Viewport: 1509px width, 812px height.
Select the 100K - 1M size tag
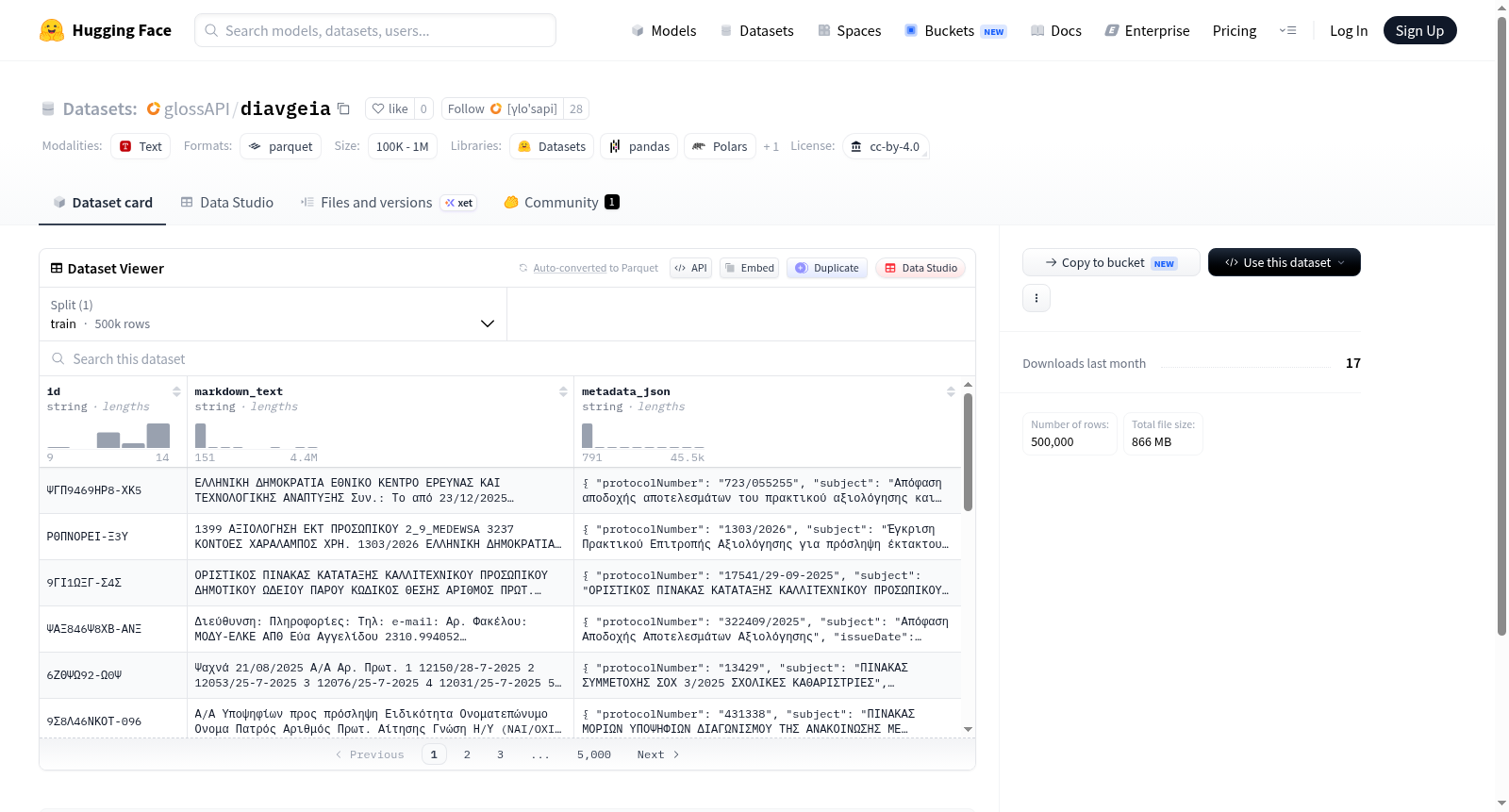point(403,146)
